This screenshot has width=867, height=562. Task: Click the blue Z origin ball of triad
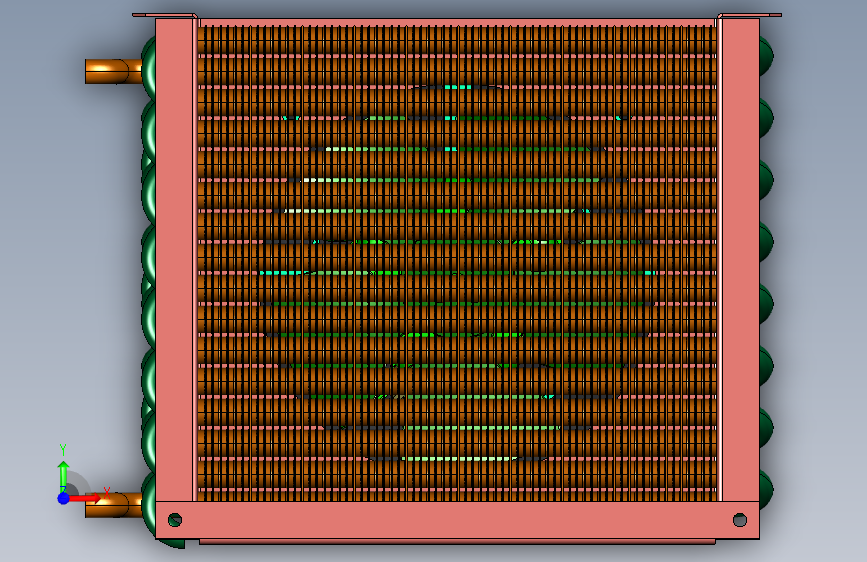click(x=63, y=498)
